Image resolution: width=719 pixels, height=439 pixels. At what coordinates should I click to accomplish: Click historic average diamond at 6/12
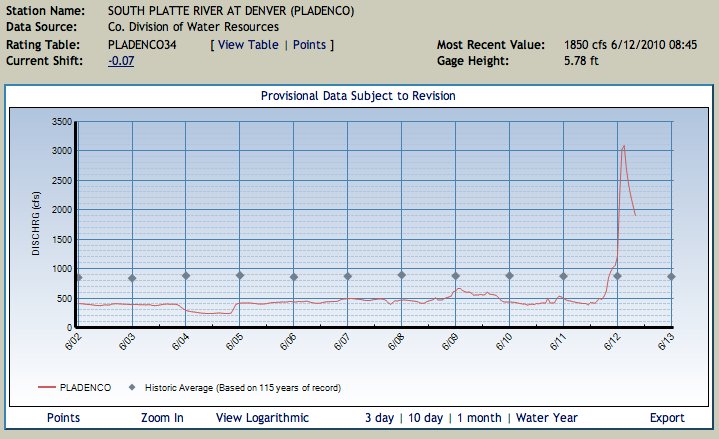point(618,276)
